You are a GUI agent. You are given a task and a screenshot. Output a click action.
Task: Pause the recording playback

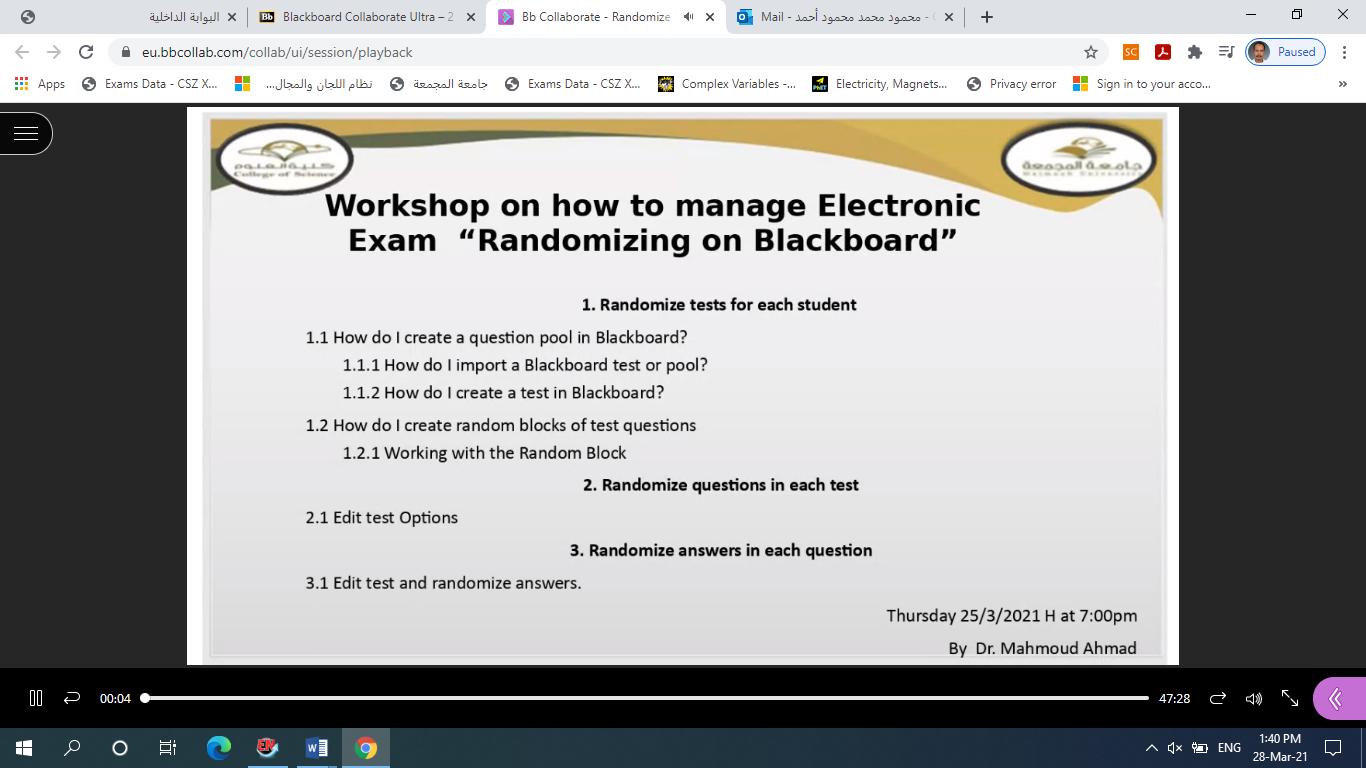[36, 698]
